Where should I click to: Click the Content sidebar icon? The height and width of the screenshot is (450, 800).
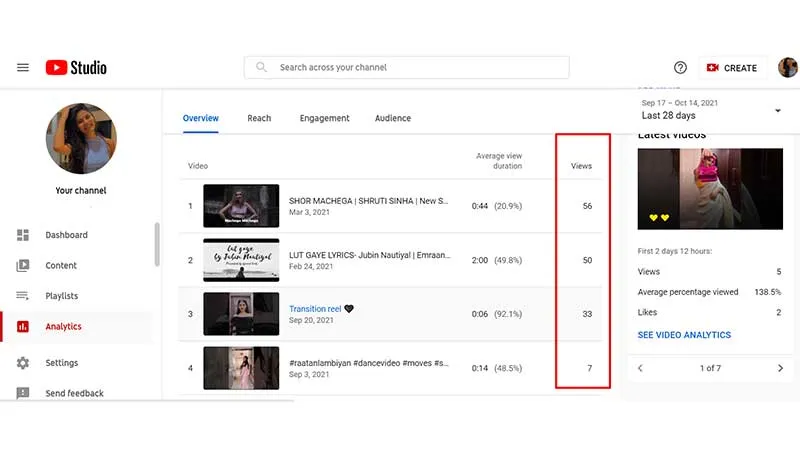(23, 265)
